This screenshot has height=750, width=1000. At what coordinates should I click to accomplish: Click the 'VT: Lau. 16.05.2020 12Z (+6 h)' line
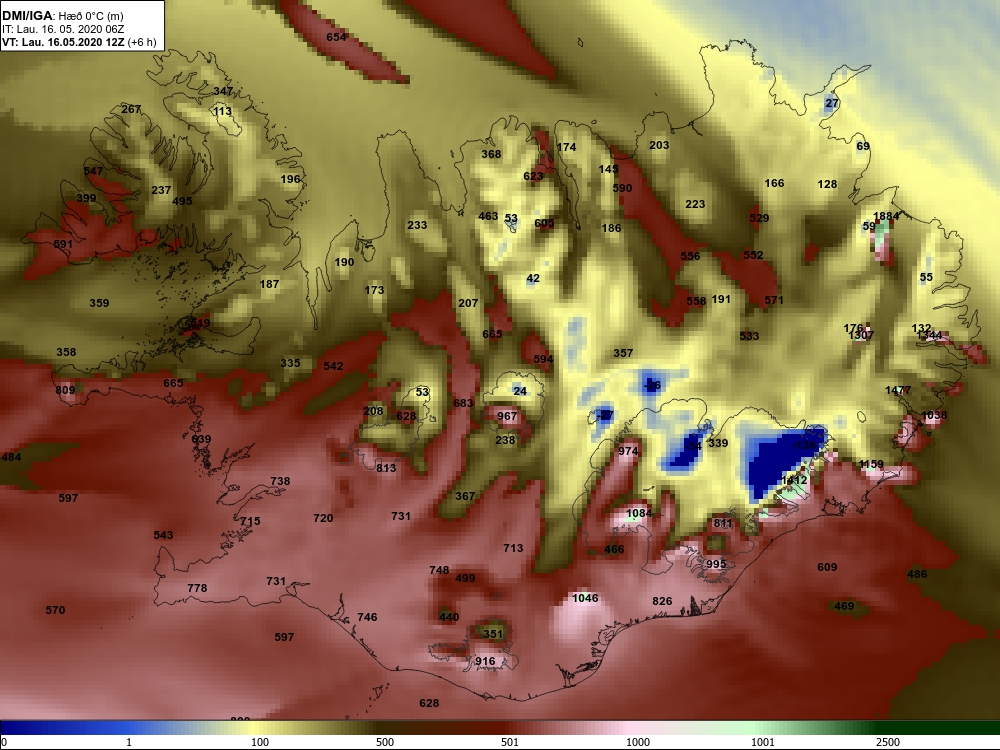78,42
